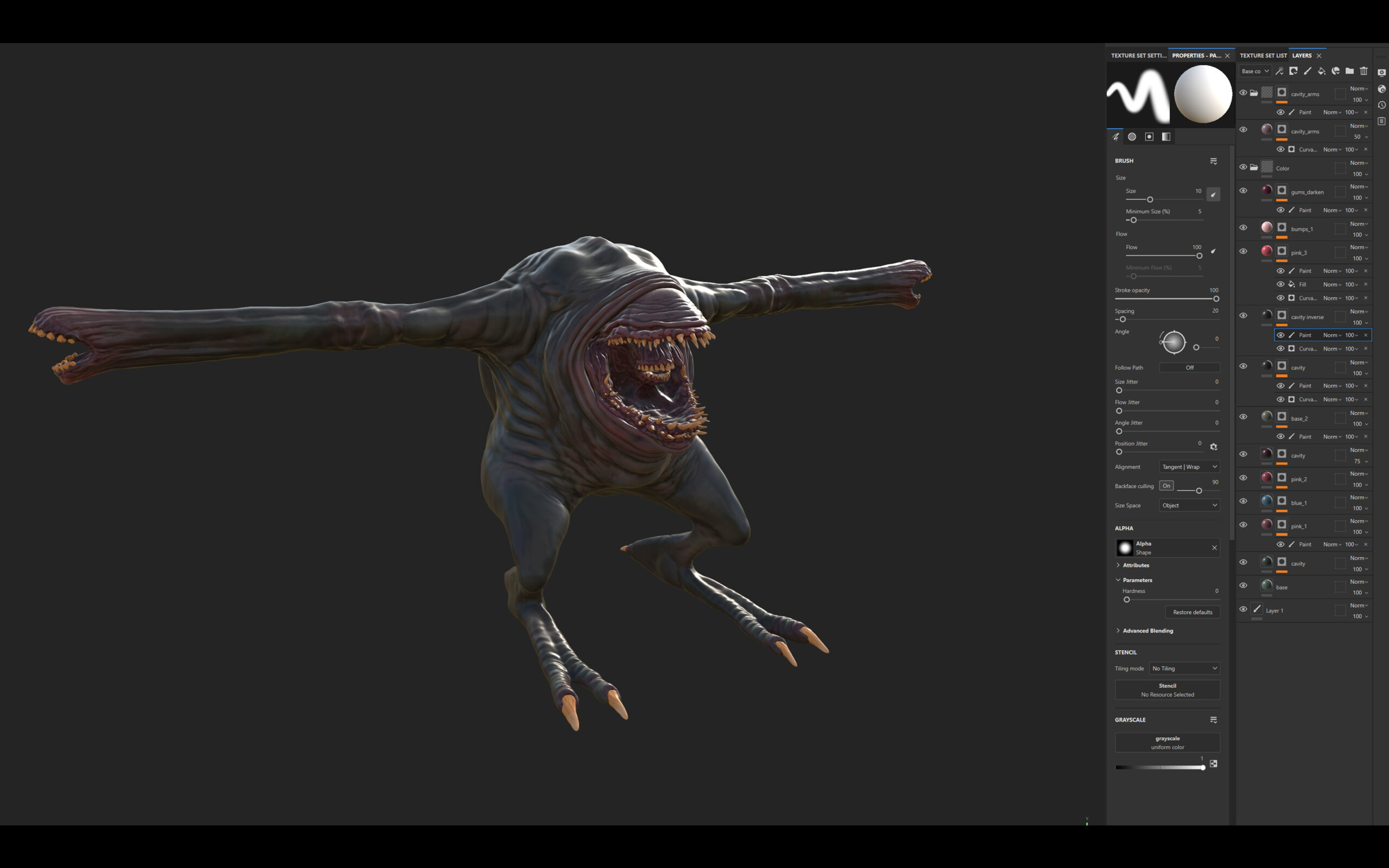Hide the blue_1 layer

pos(1243,501)
